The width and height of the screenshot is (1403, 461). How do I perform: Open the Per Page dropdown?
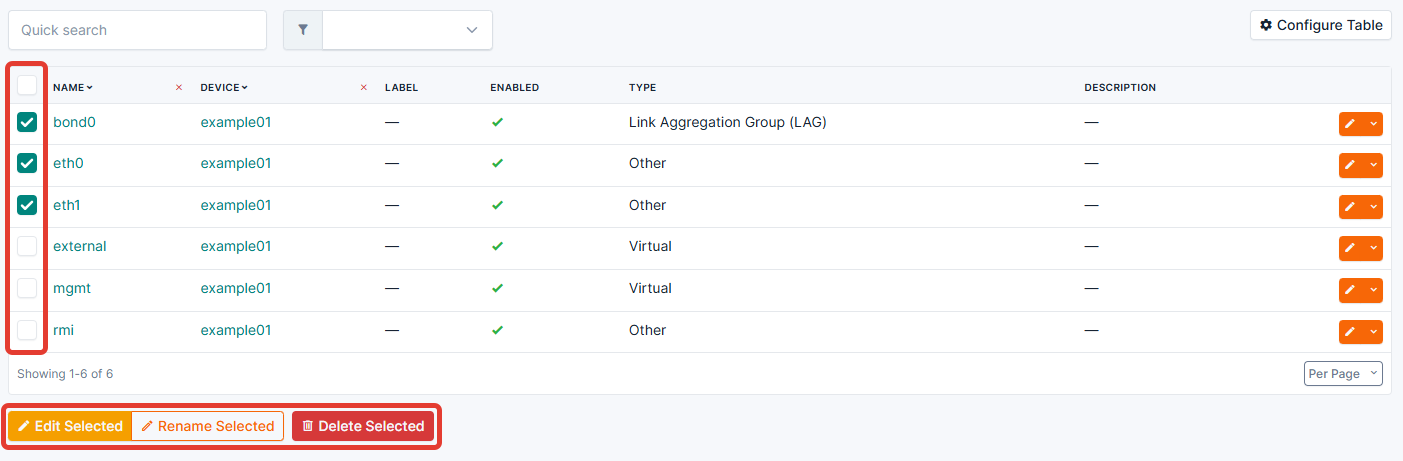pos(1343,373)
